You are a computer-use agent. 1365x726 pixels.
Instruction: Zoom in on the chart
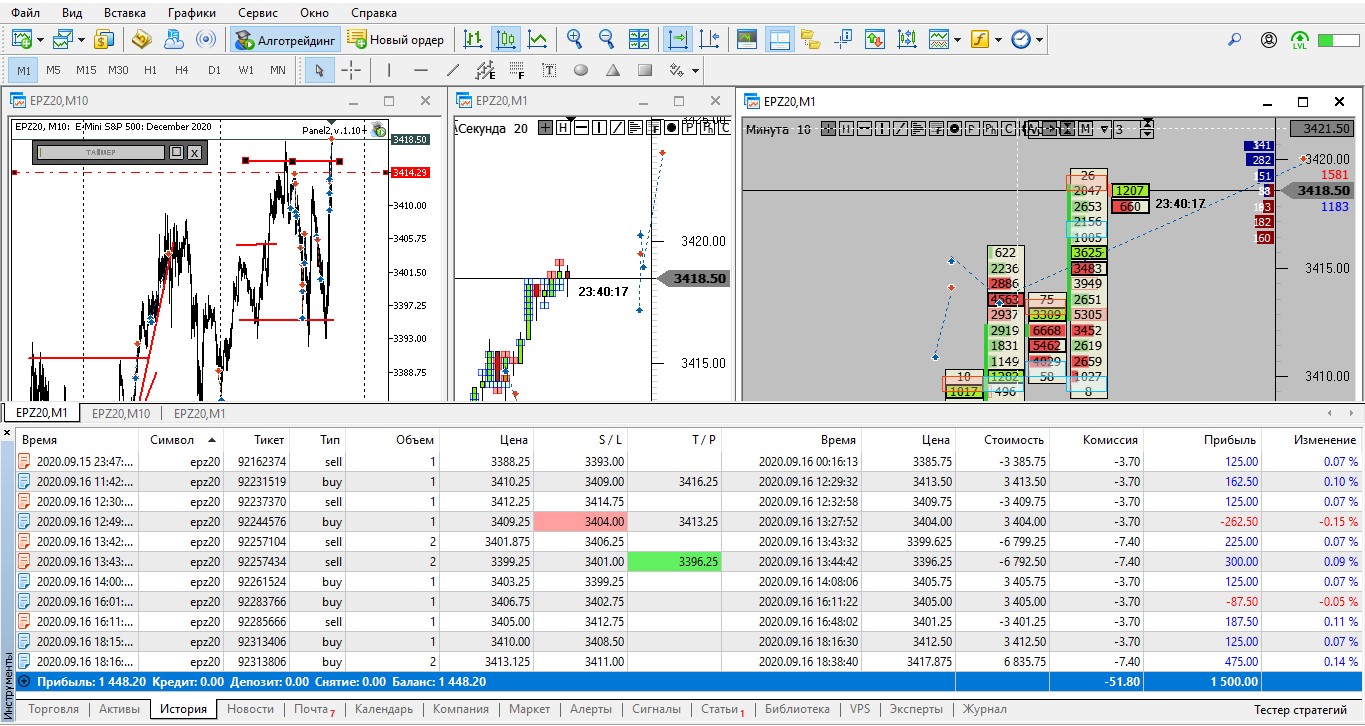pos(575,40)
